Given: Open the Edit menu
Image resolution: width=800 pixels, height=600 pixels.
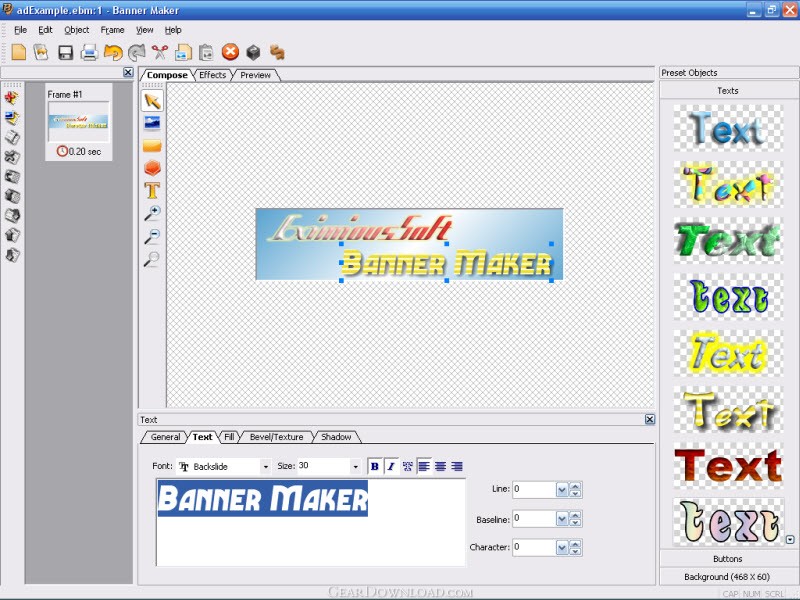Looking at the screenshot, I should (x=45, y=30).
